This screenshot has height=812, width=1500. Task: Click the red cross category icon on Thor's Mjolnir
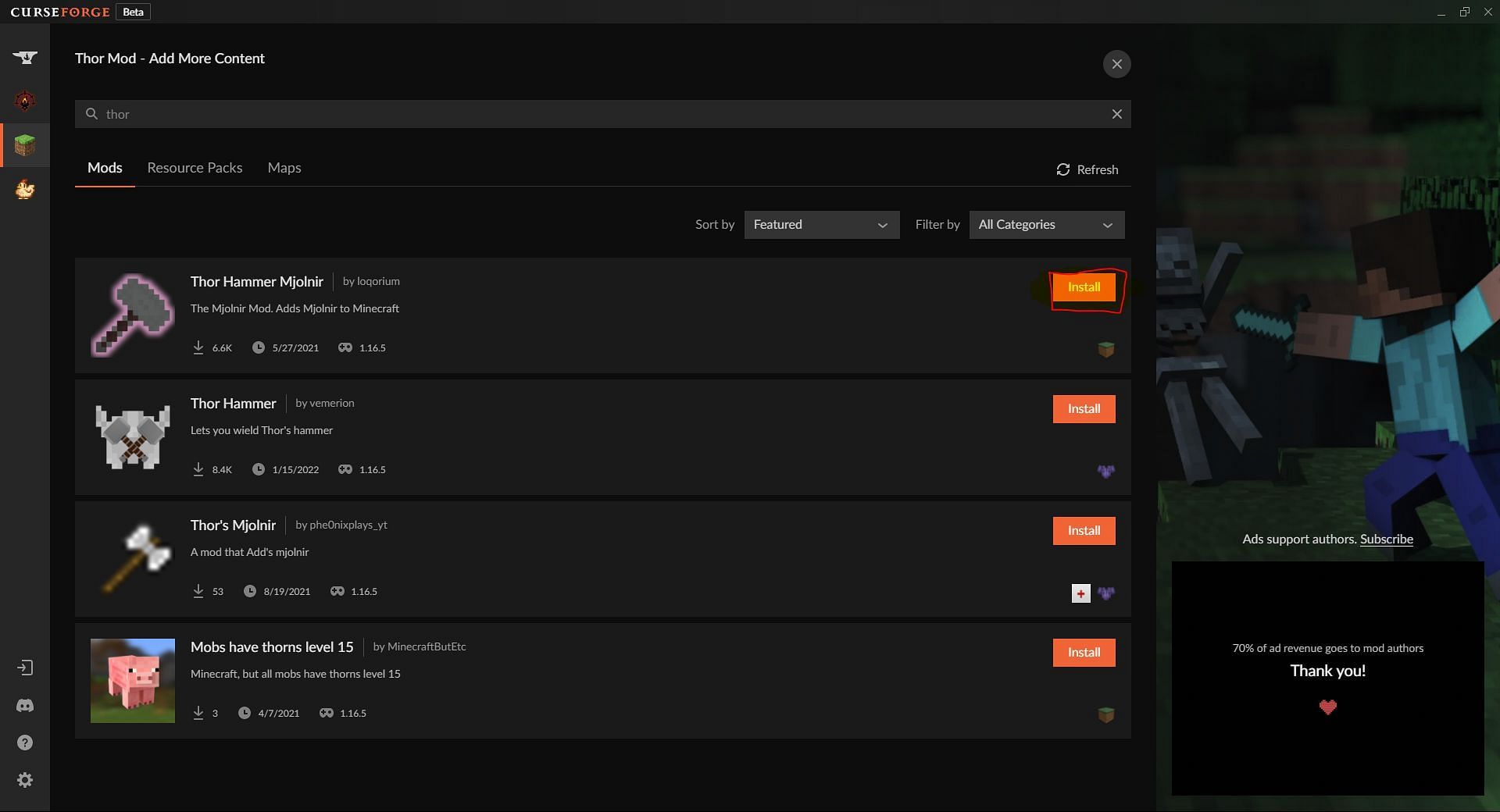click(1081, 593)
